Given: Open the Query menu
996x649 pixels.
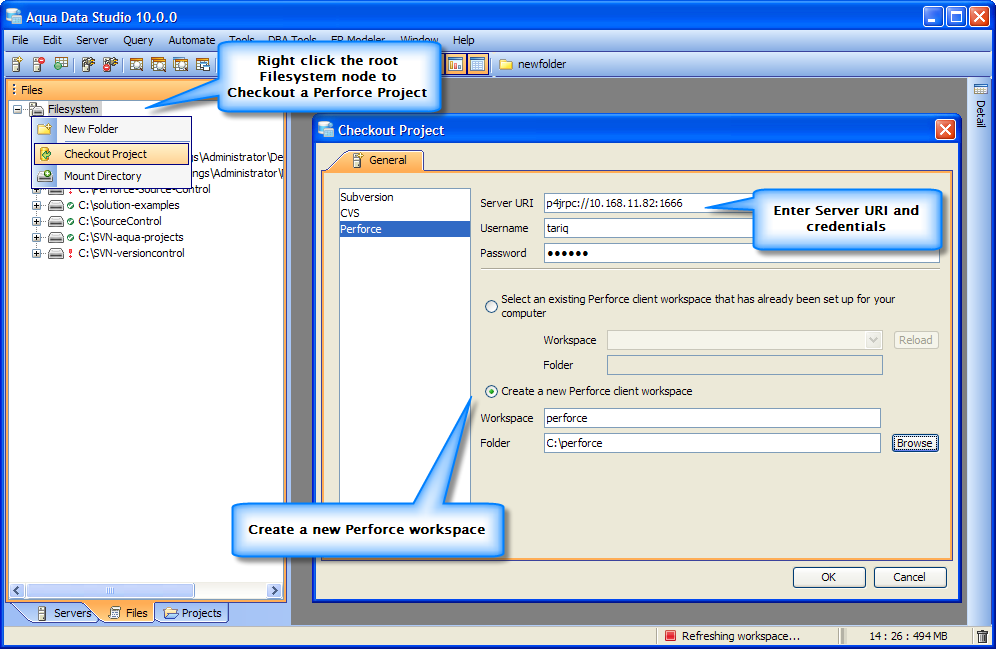Looking at the screenshot, I should coord(138,40).
